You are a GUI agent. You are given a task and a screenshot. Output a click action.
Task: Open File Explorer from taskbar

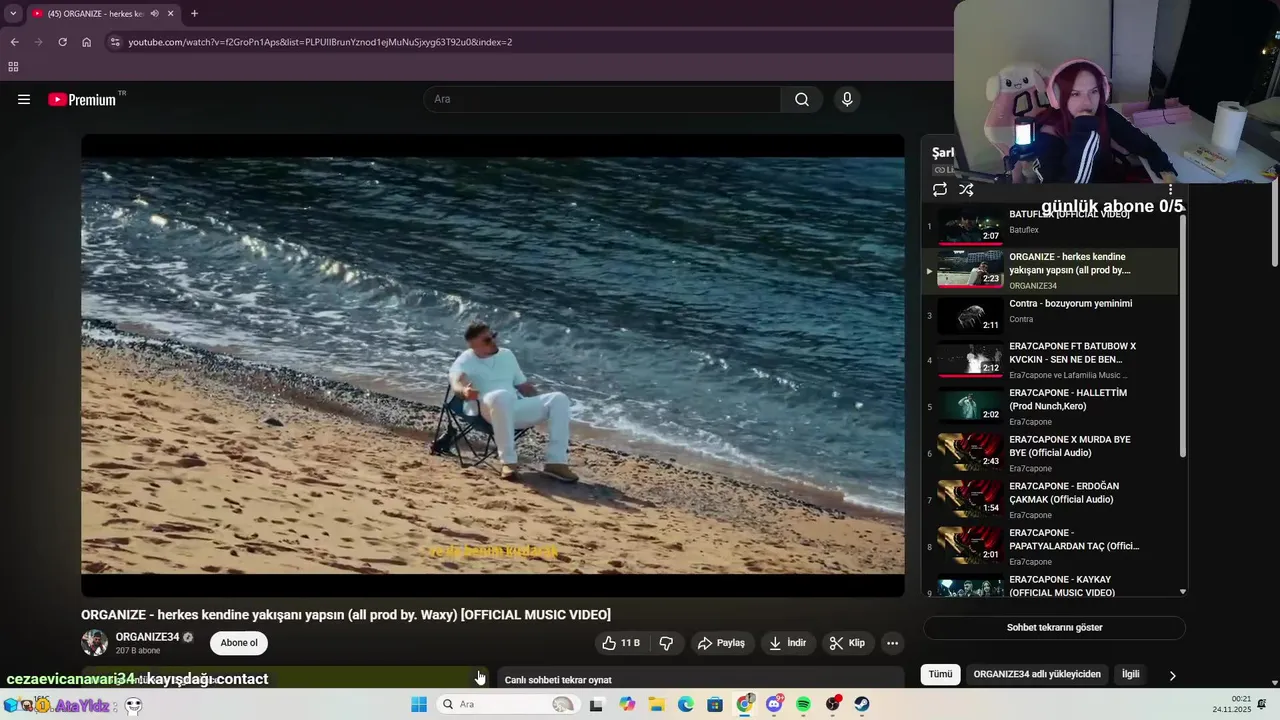tap(657, 704)
